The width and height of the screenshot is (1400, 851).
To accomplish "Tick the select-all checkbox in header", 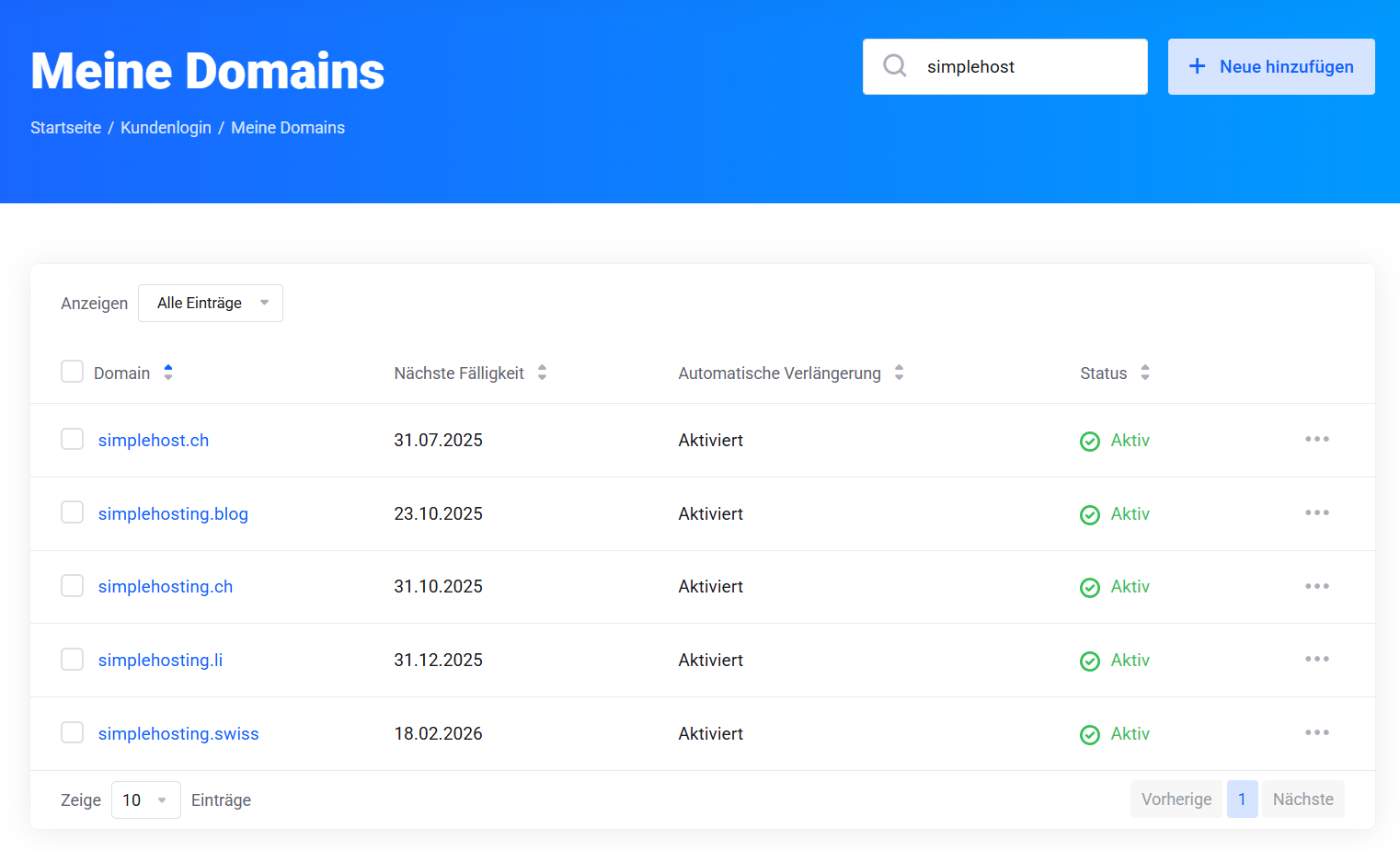I will tap(72, 372).
